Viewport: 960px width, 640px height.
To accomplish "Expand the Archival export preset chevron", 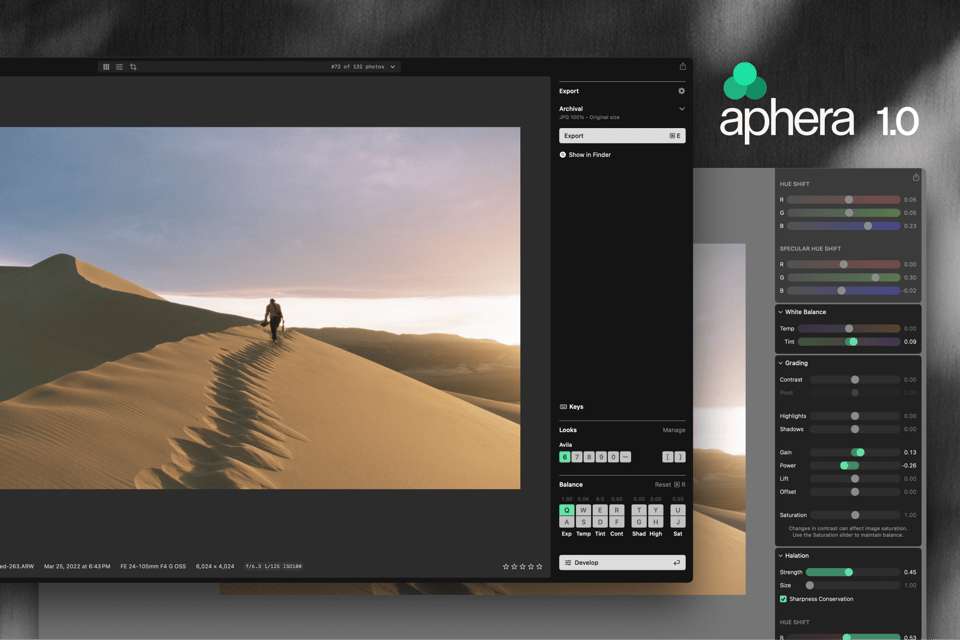I will point(681,109).
